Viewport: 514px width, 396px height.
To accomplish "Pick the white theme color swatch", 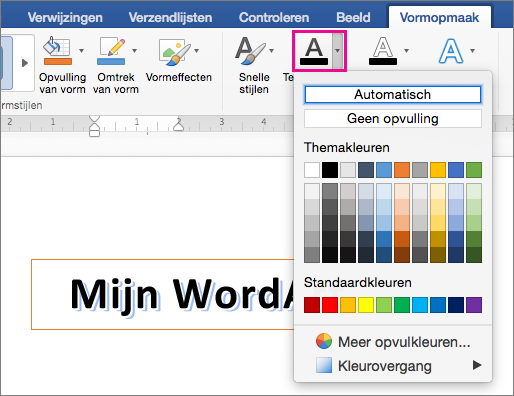I will tap(312, 170).
